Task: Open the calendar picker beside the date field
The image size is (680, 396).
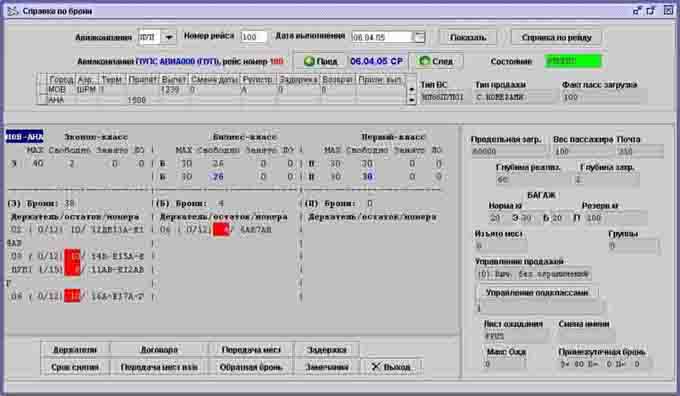Action: click(419, 37)
